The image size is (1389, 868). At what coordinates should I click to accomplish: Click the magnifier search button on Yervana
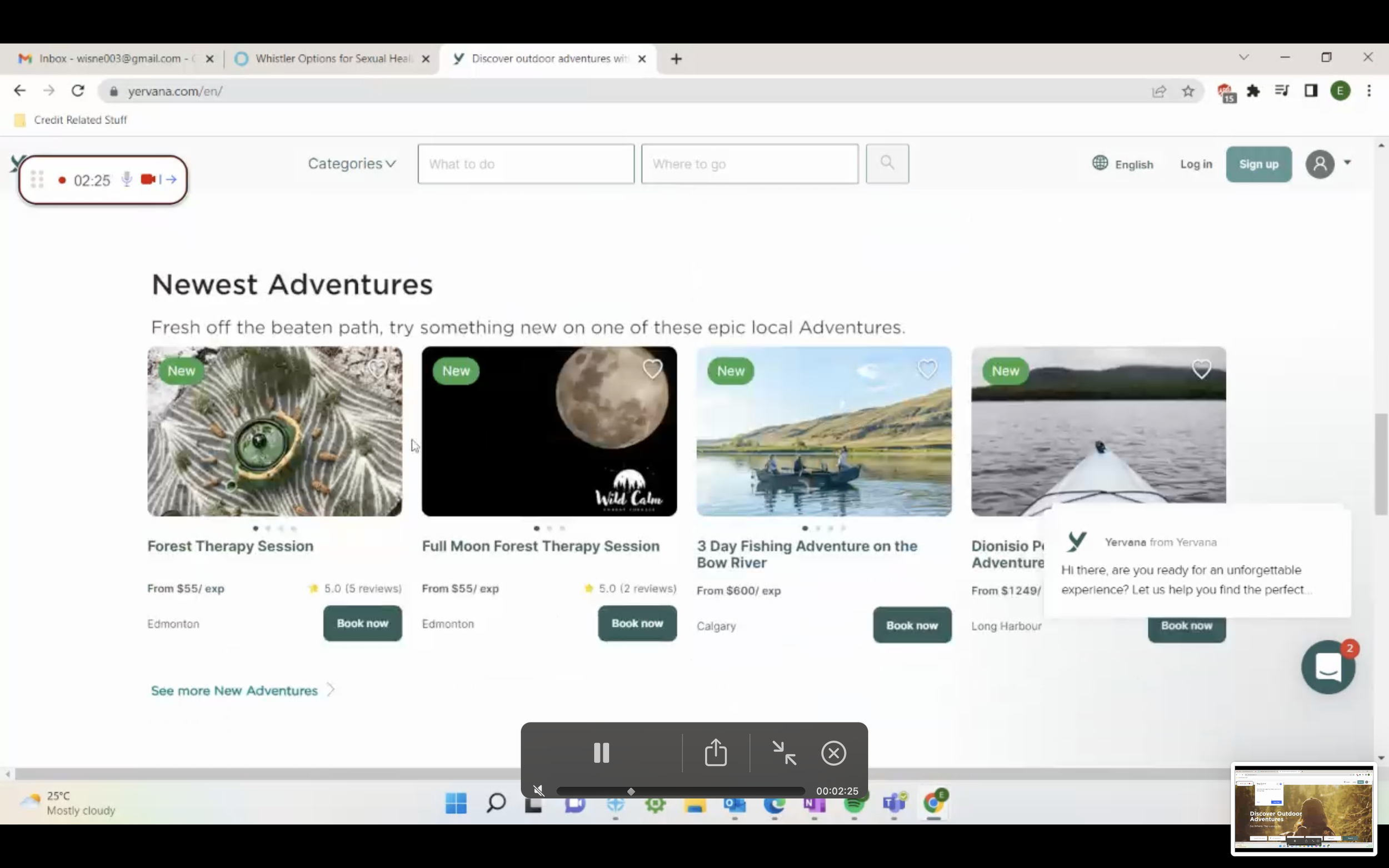point(887,164)
